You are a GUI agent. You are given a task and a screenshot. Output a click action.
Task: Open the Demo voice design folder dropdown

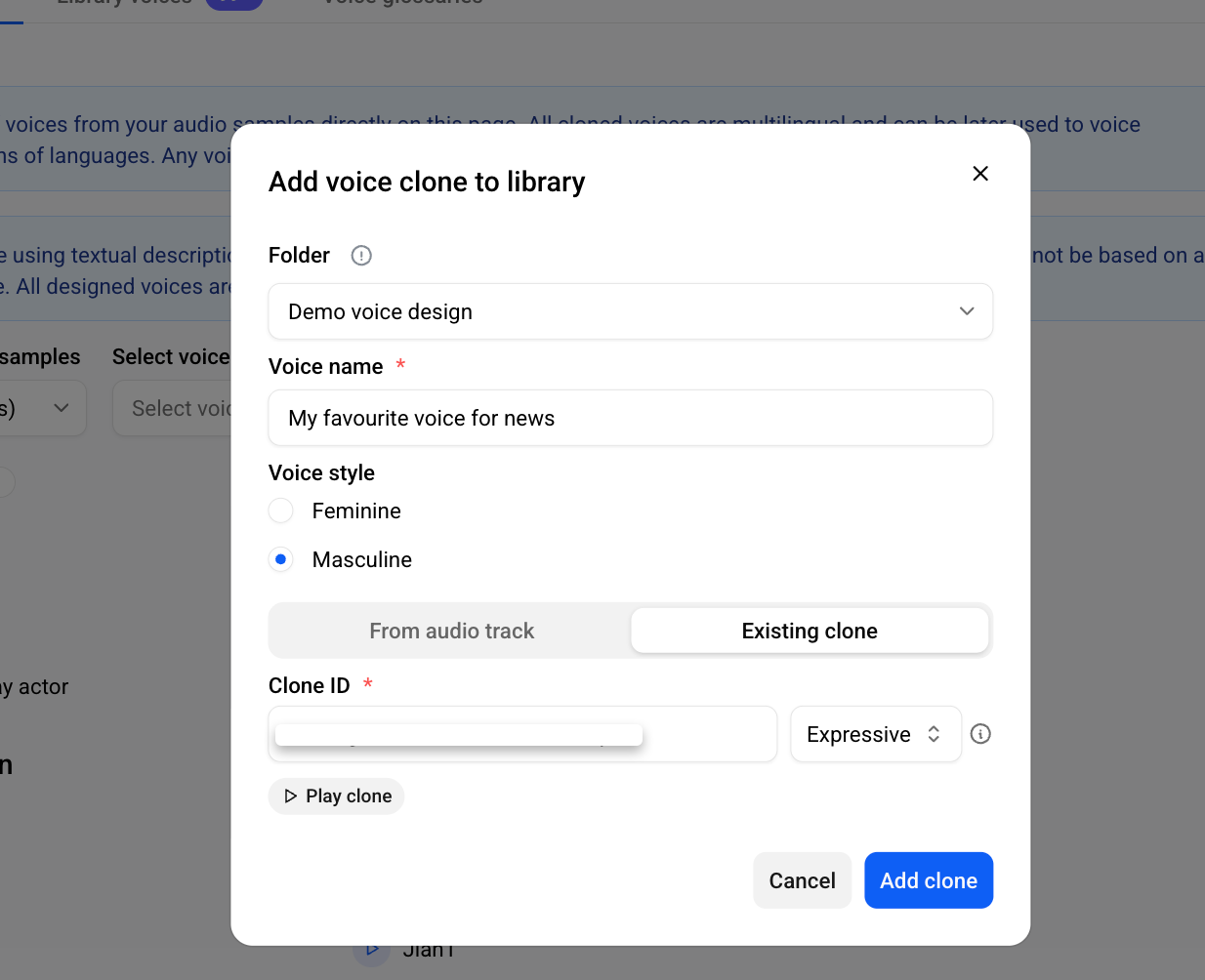tap(631, 311)
